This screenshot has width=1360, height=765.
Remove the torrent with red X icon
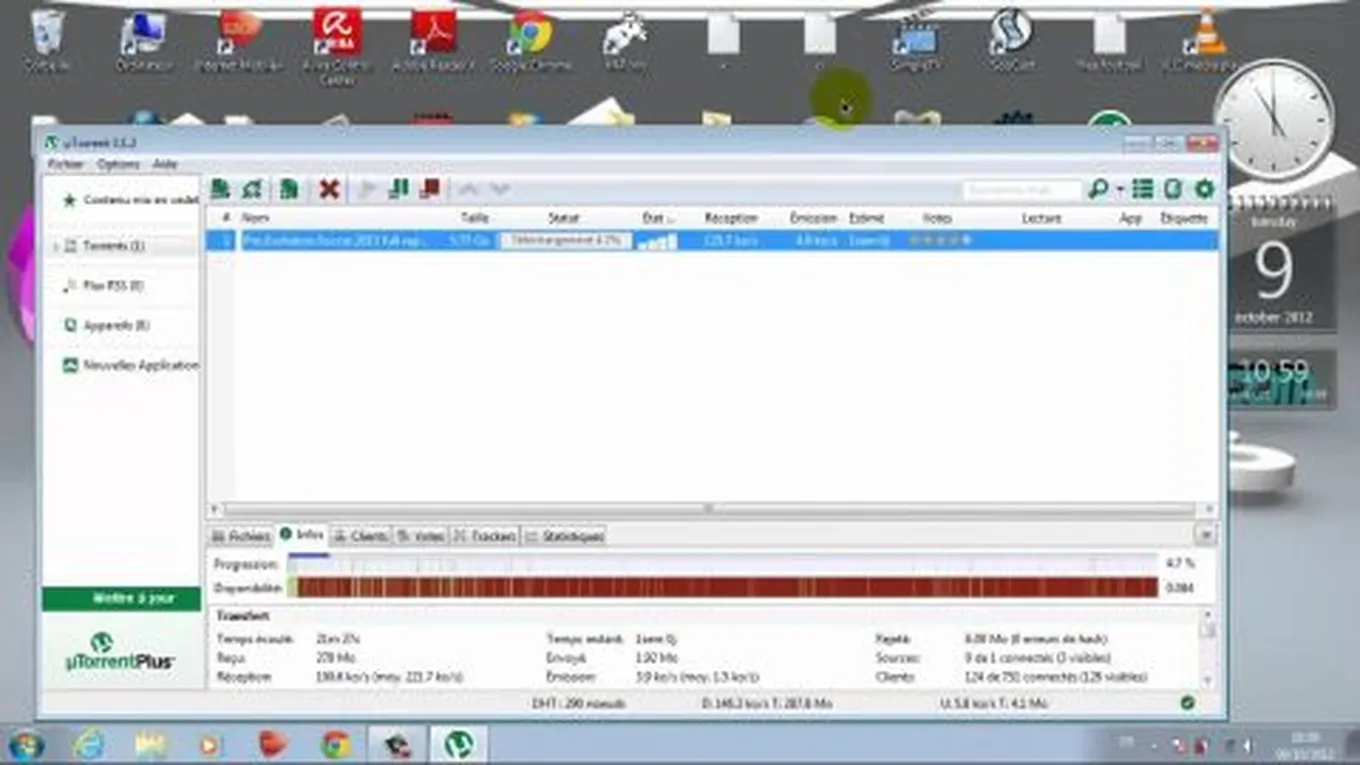coord(329,188)
